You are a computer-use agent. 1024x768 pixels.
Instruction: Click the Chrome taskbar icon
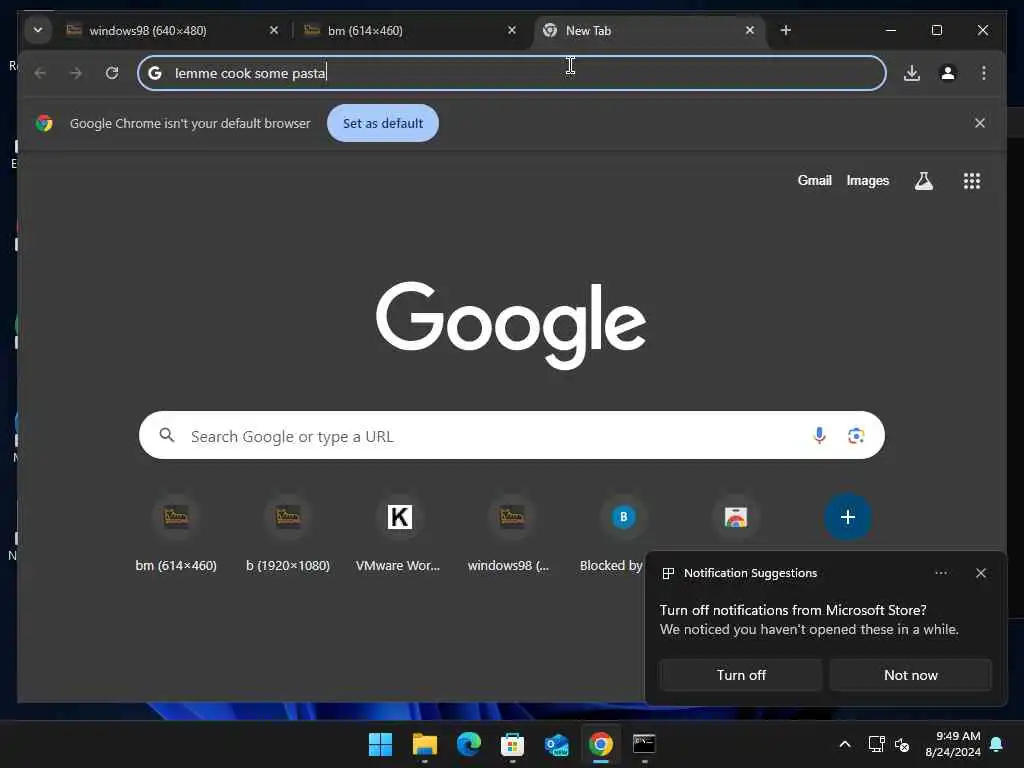(601, 744)
